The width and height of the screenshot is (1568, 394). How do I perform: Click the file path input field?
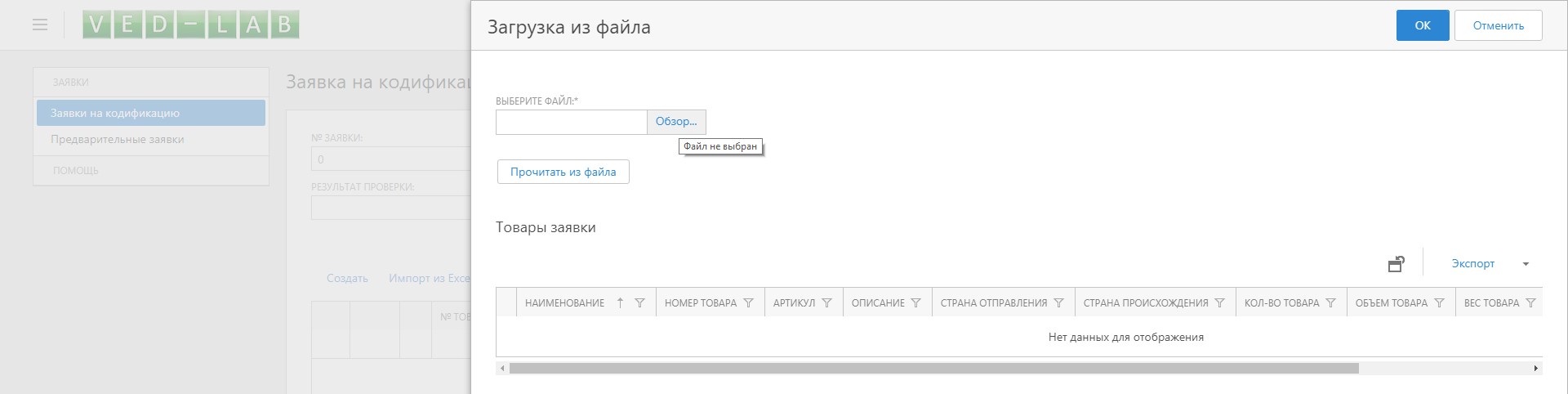572,122
